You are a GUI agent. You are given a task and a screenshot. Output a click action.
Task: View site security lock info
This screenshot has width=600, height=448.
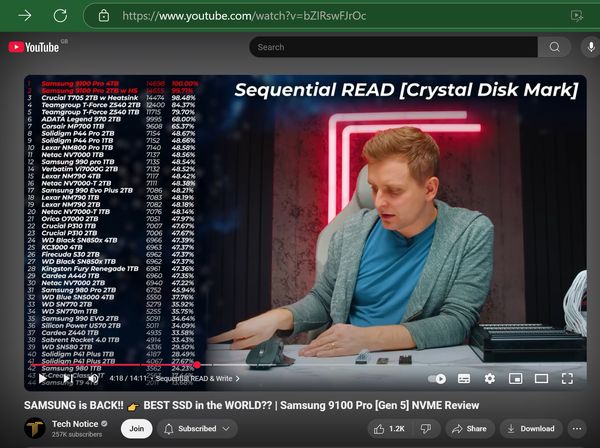pos(104,16)
